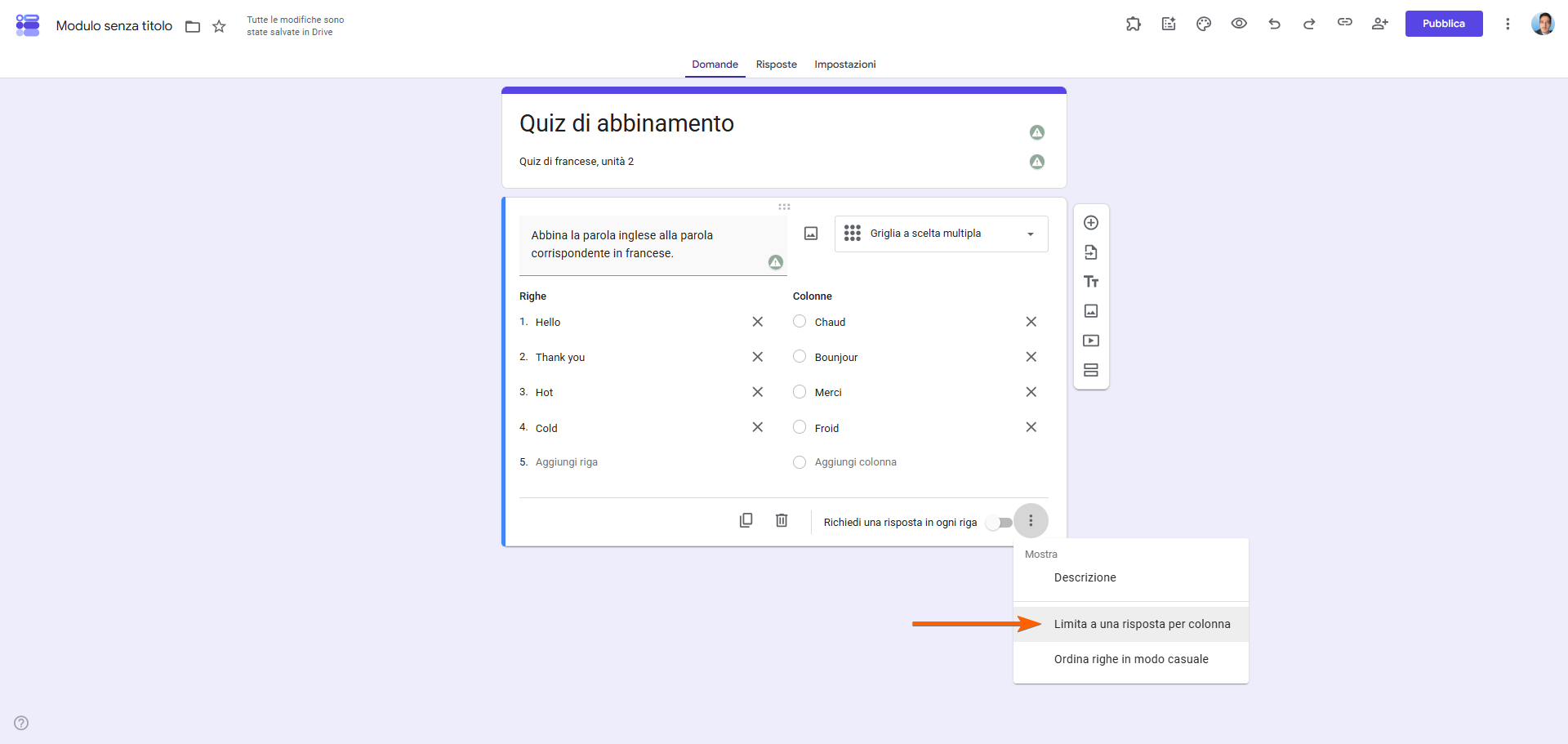1568x744 pixels.
Task: Choose Ordina righe in modo casuale
Action: tap(1131, 659)
